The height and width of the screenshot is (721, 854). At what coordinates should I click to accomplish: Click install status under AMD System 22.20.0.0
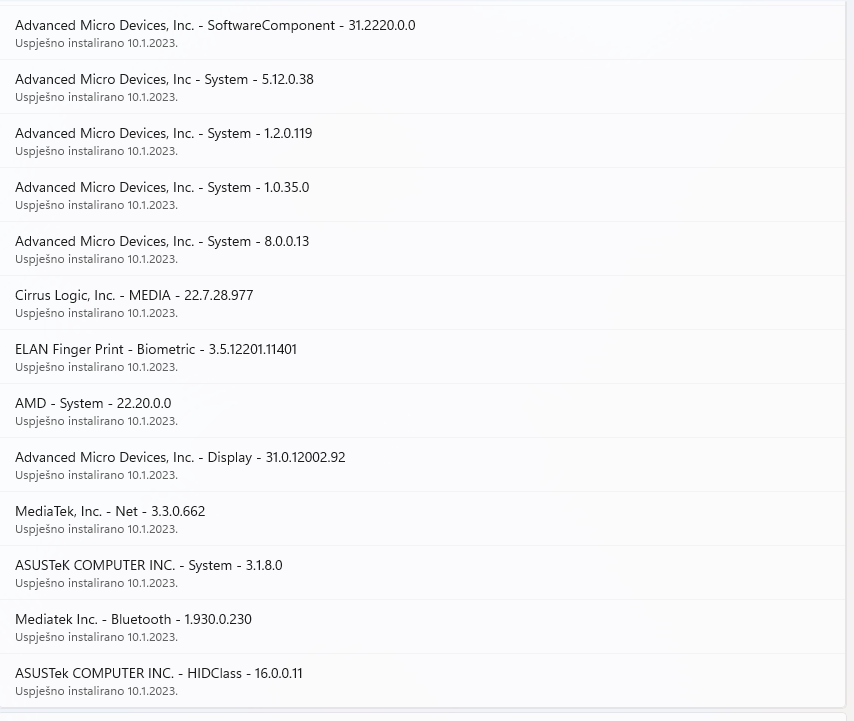click(96, 421)
